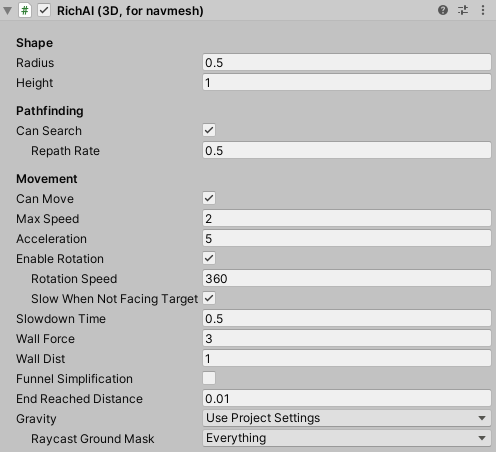The height and width of the screenshot is (452, 496).
Task: Uncheck Slow When Not Facing Target
Action: click(209, 298)
